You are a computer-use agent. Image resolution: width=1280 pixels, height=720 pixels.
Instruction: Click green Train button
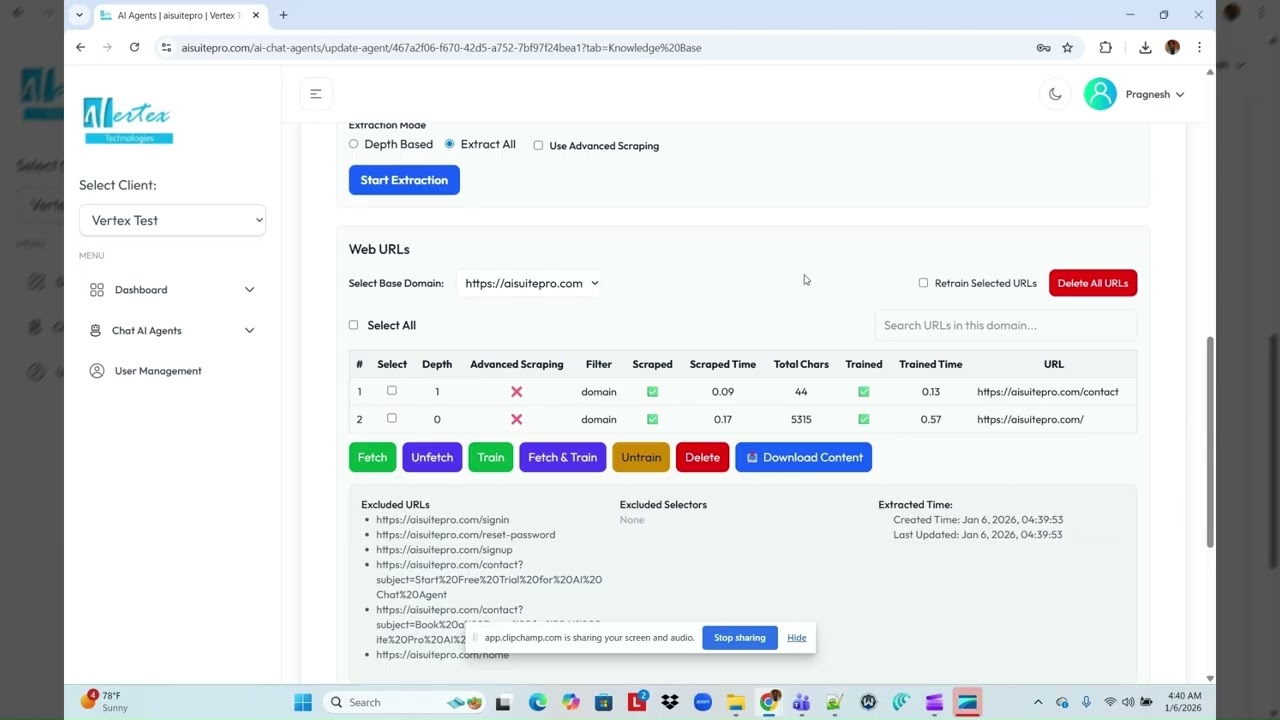pyautogui.click(x=491, y=457)
